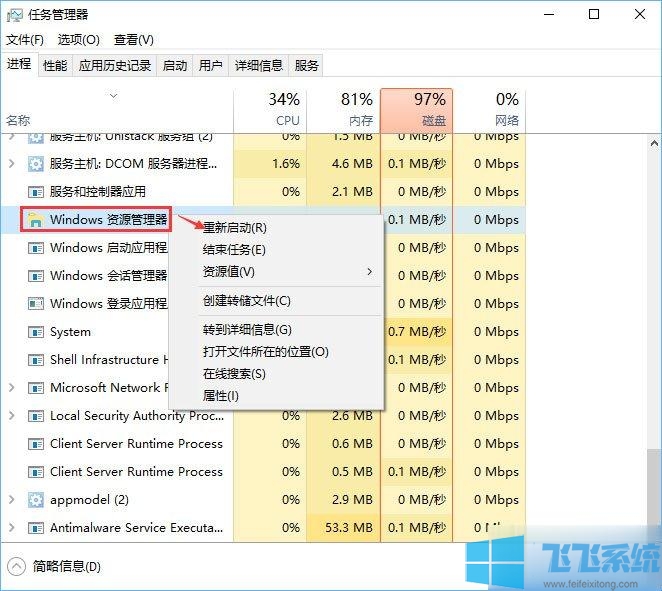Screen dimensions: 662x591
Task: Select the 进程 tab
Action: pos(19,64)
